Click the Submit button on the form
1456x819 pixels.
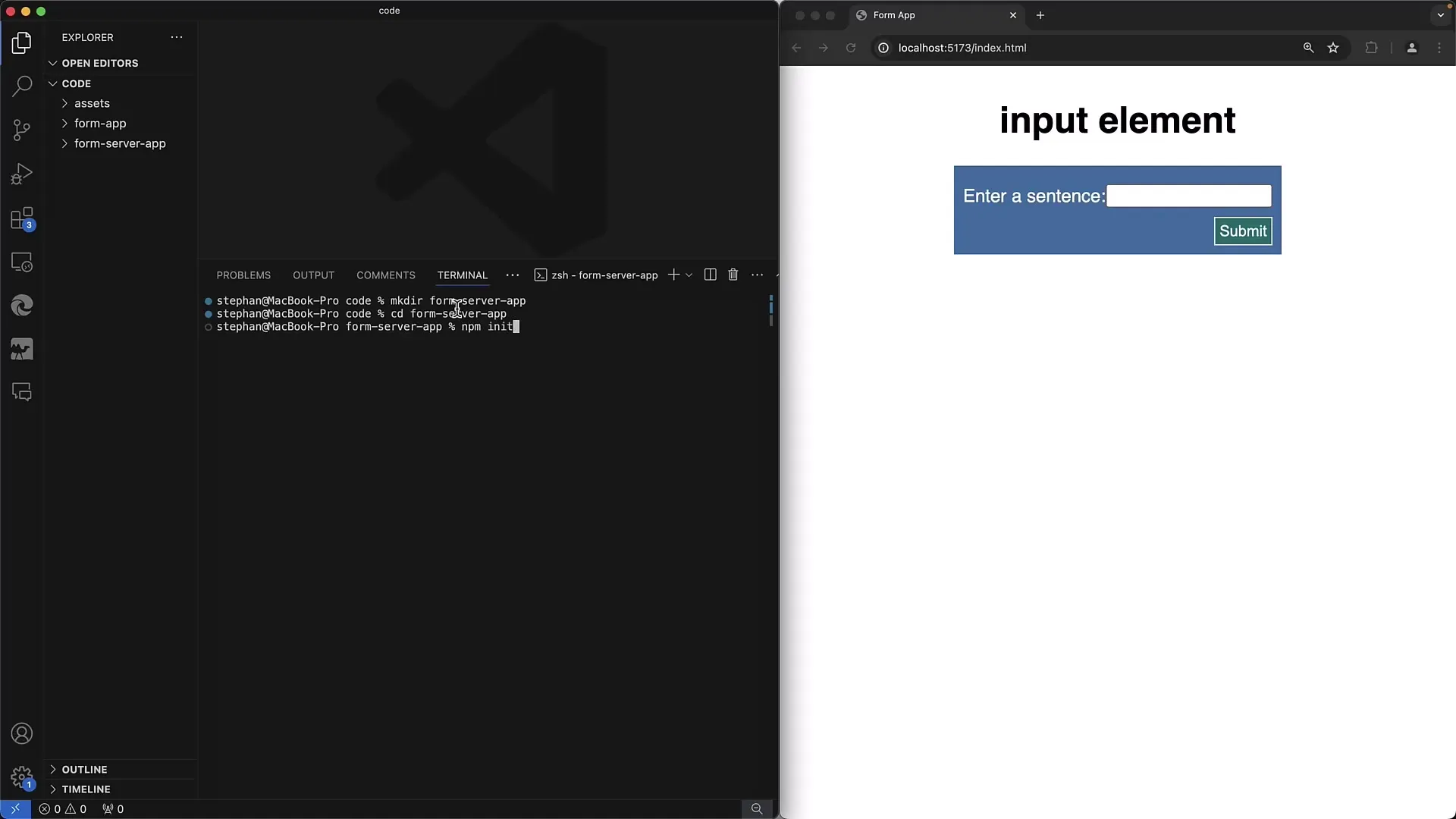coord(1243,231)
